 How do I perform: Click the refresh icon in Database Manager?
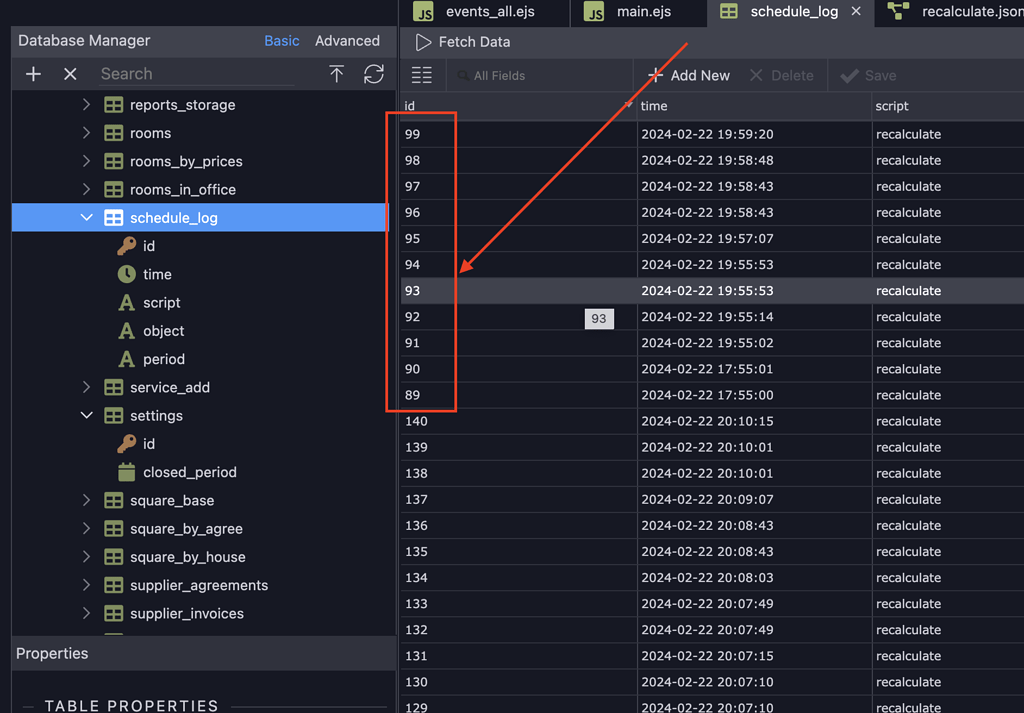[374, 74]
